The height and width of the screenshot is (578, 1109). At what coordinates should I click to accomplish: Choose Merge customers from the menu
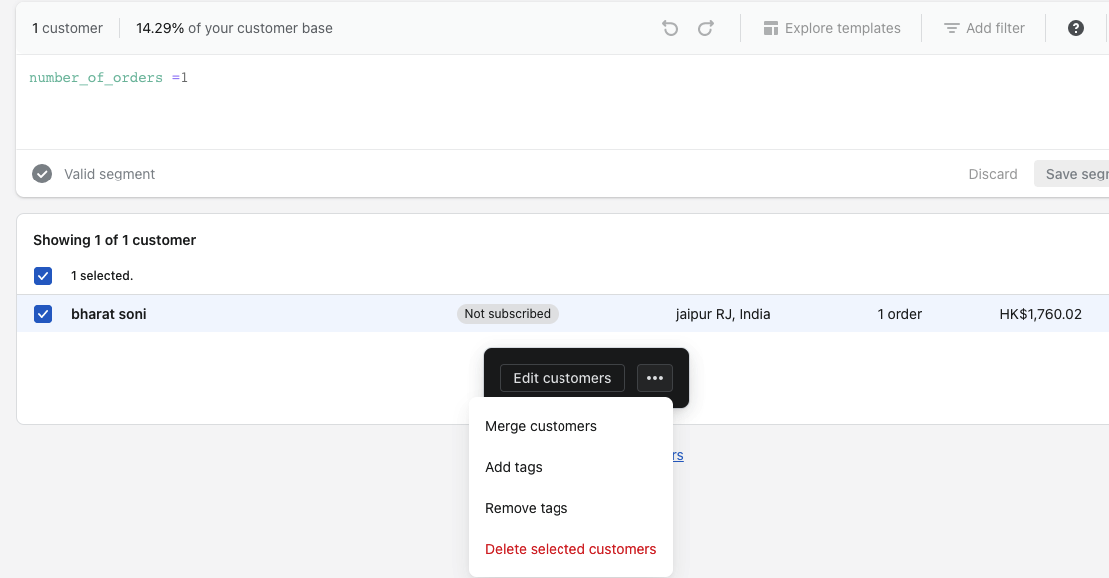pos(541,426)
